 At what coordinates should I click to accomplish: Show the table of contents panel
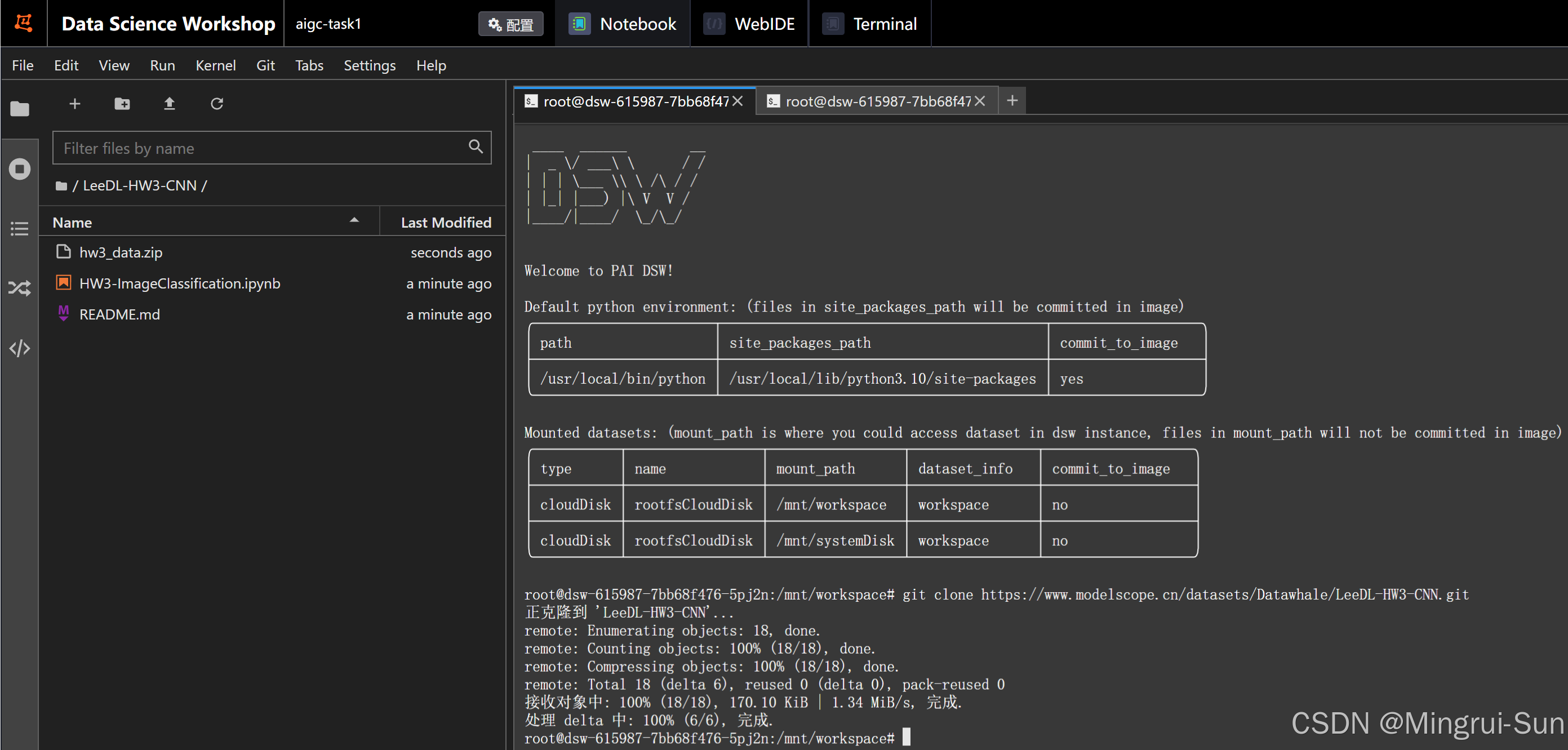click(x=20, y=228)
